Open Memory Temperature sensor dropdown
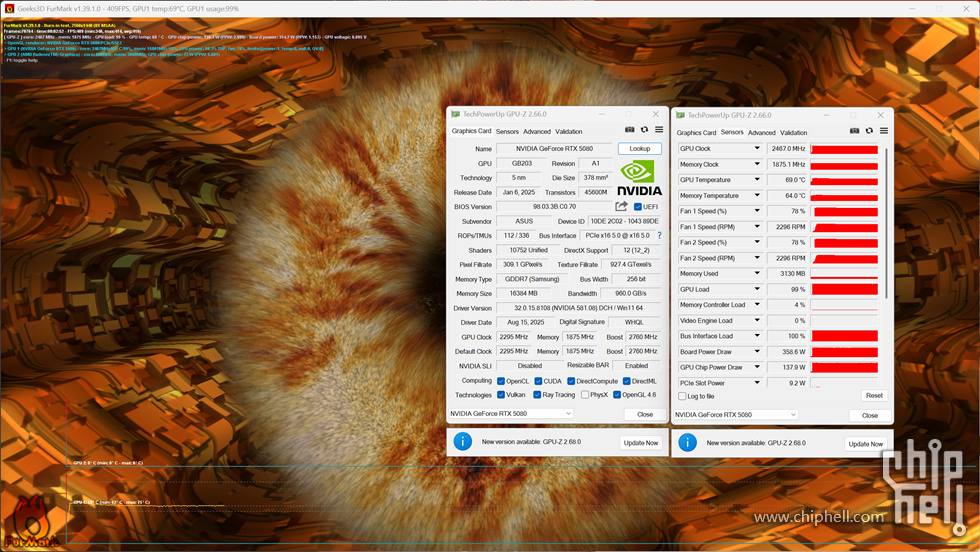This screenshot has width=980, height=552. click(x=757, y=195)
